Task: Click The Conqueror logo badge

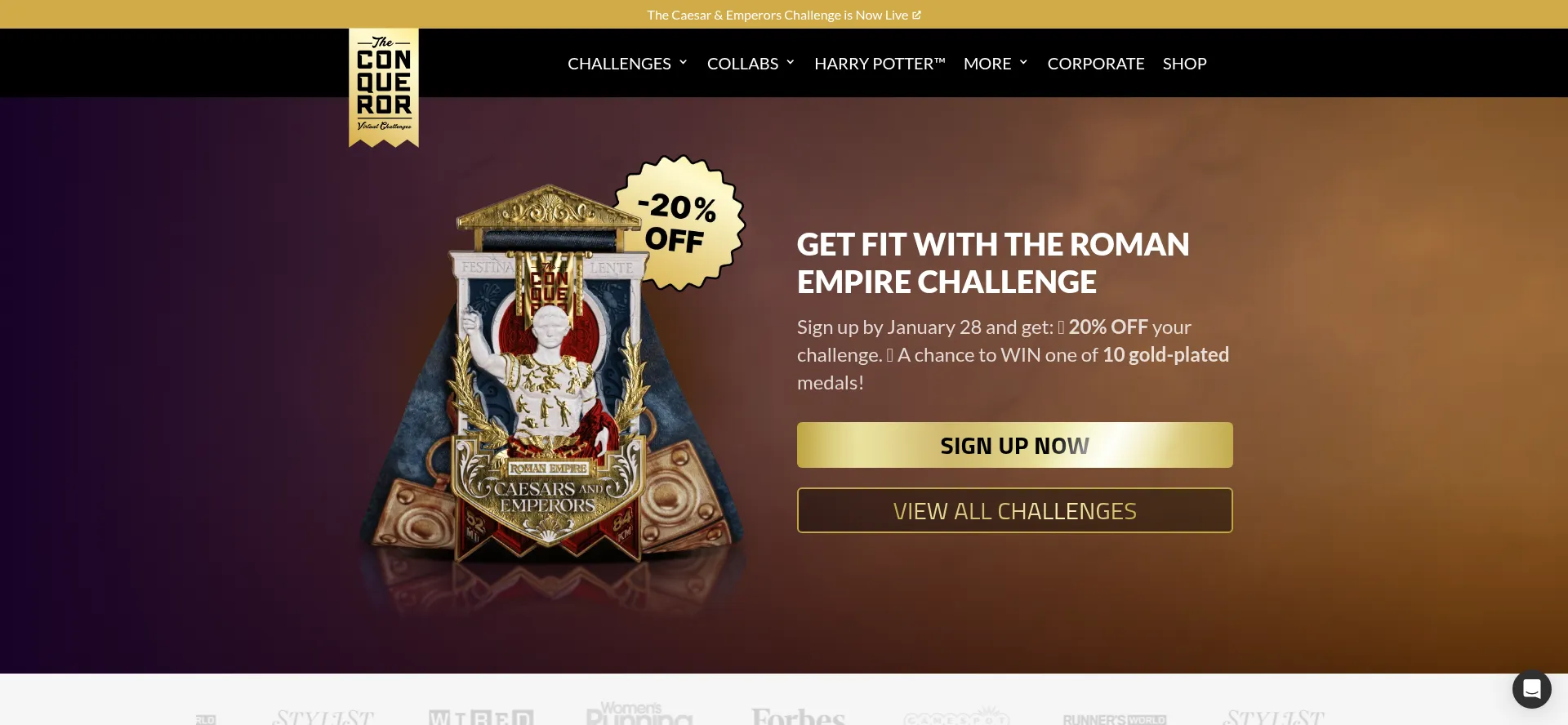Action: click(x=384, y=87)
